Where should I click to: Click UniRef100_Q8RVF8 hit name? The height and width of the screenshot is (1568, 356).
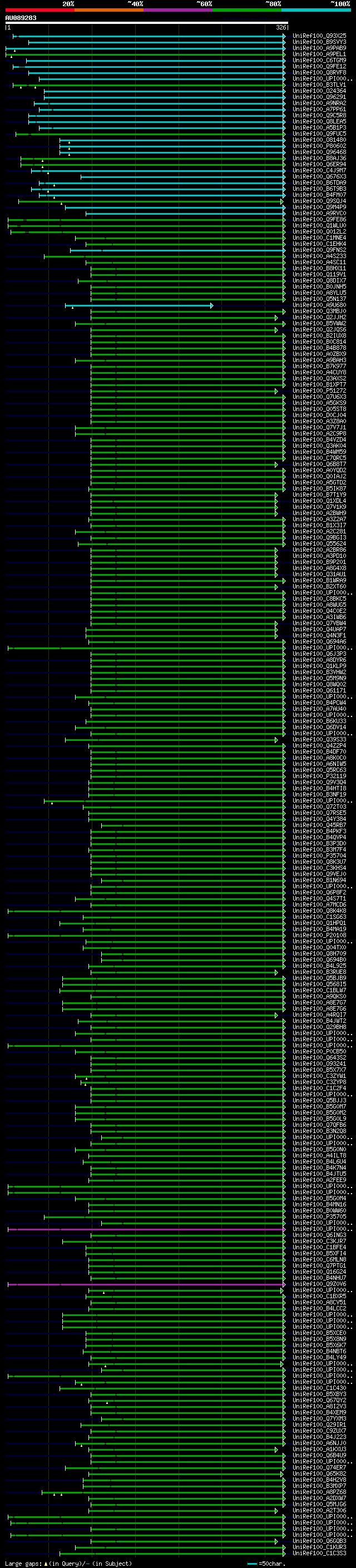coord(319,72)
